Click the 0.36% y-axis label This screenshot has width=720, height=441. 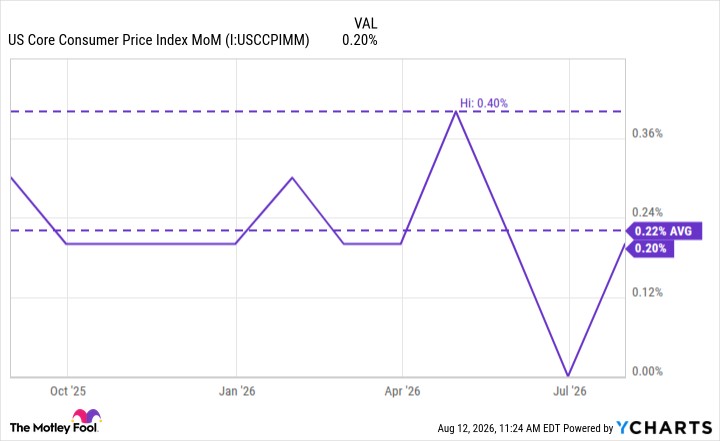click(x=647, y=134)
